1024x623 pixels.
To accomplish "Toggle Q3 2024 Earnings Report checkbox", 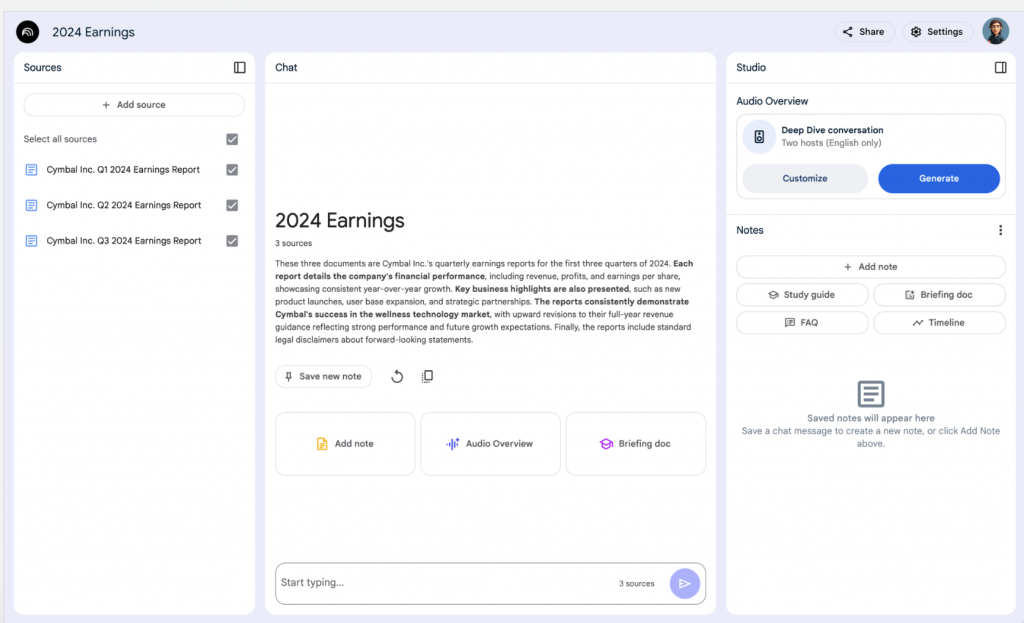I will 232,240.
